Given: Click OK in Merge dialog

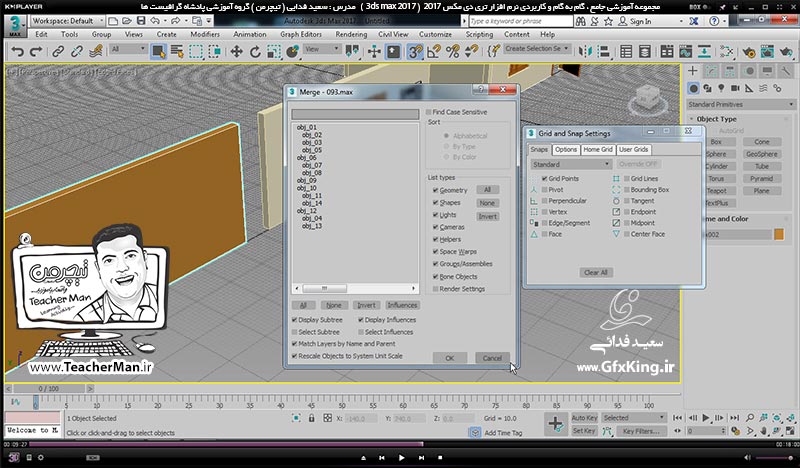Looking at the screenshot, I should click(449, 358).
